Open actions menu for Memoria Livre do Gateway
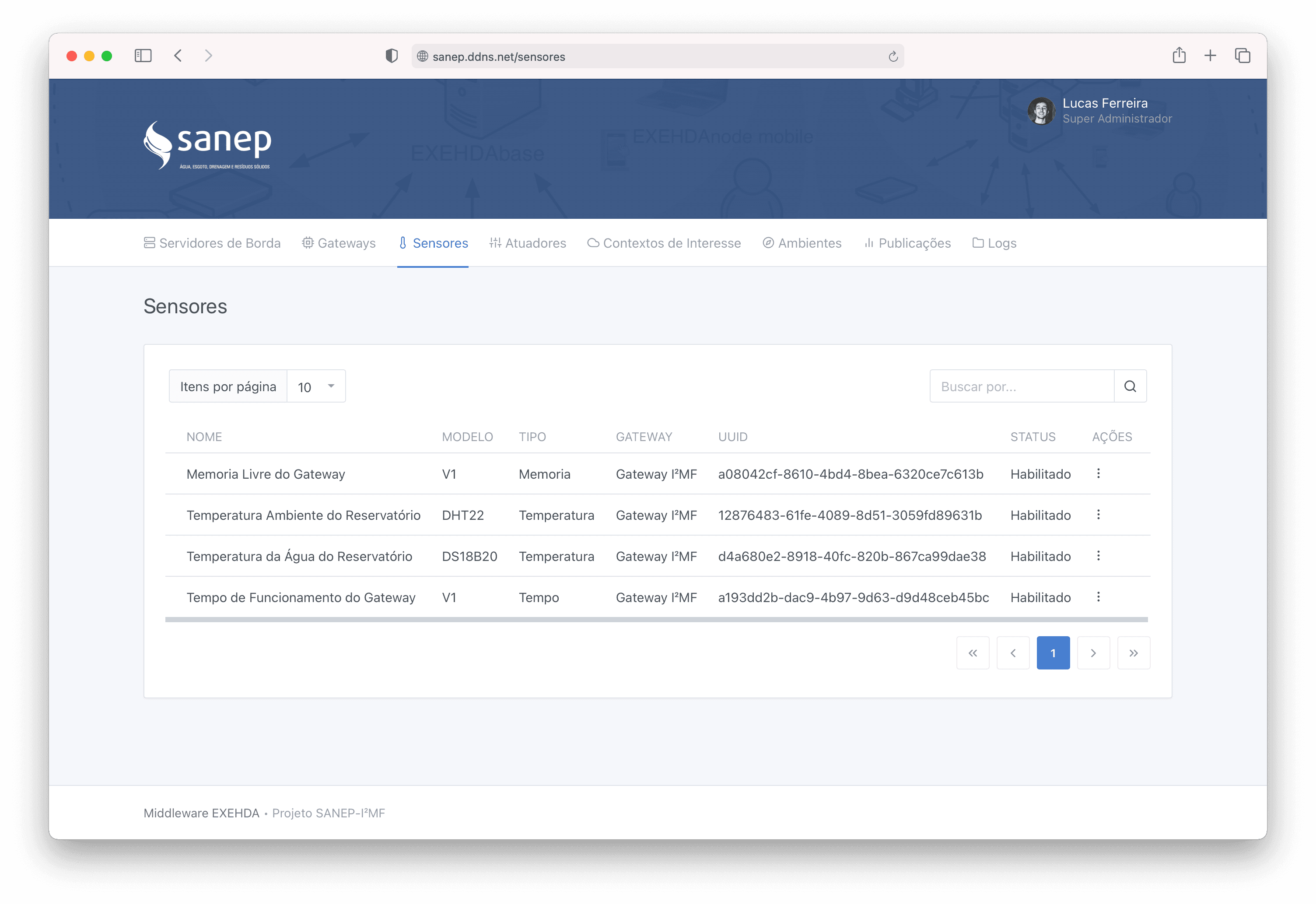Image resolution: width=1316 pixels, height=904 pixels. tap(1098, 473)
